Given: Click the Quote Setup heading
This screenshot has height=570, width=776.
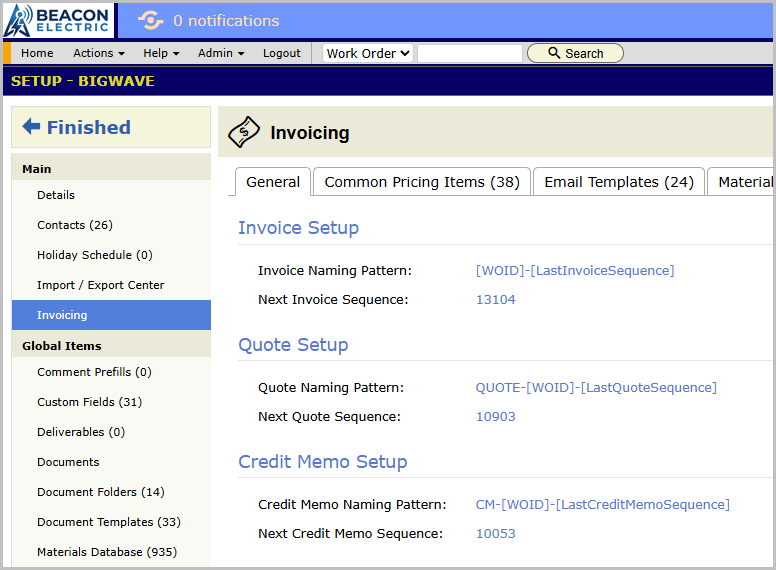Looking at the screenshot, I should point(293,344).
